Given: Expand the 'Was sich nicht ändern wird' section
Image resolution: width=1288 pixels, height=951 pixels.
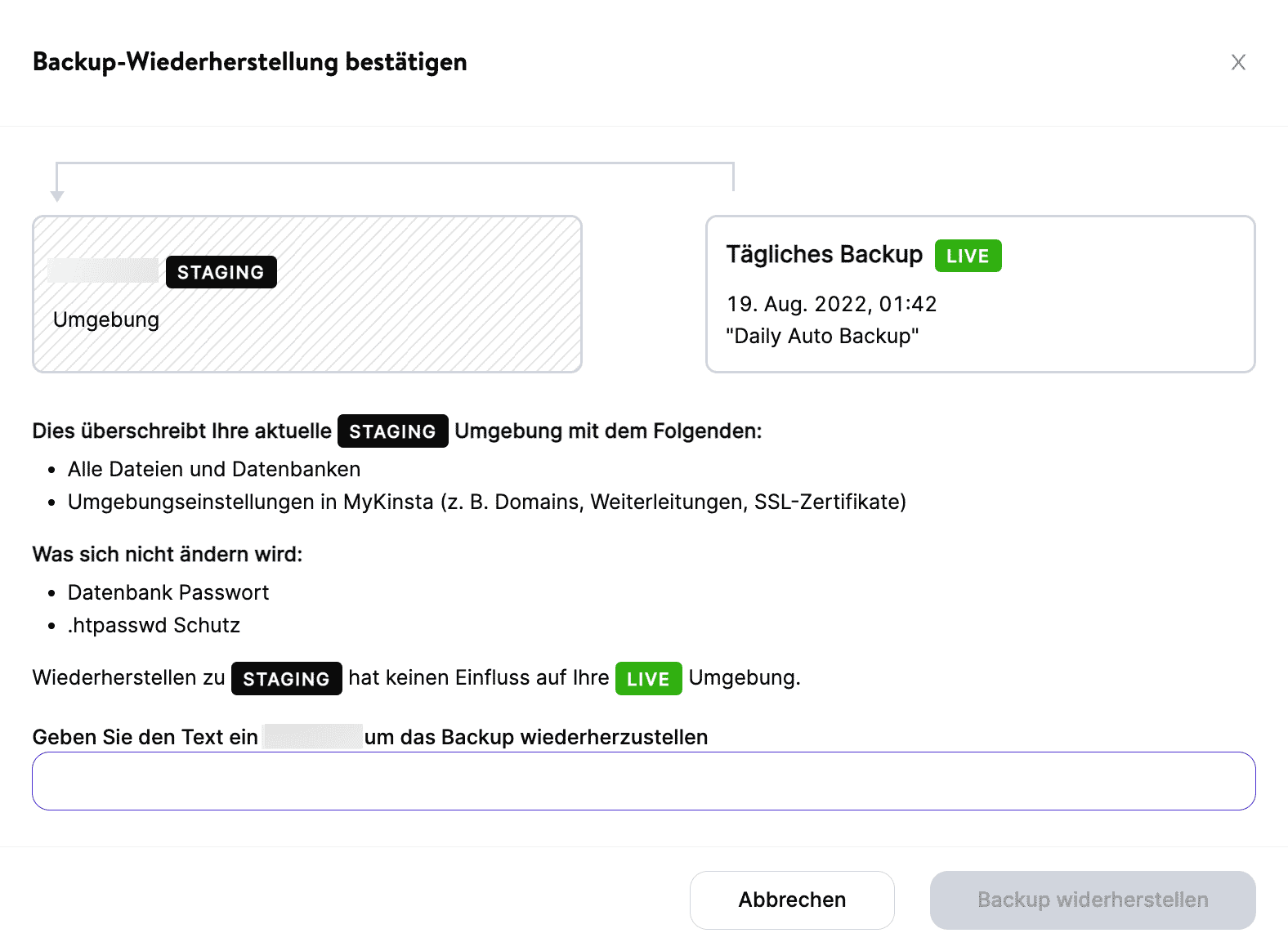Looking at the screenshot, I should (167, 554).
